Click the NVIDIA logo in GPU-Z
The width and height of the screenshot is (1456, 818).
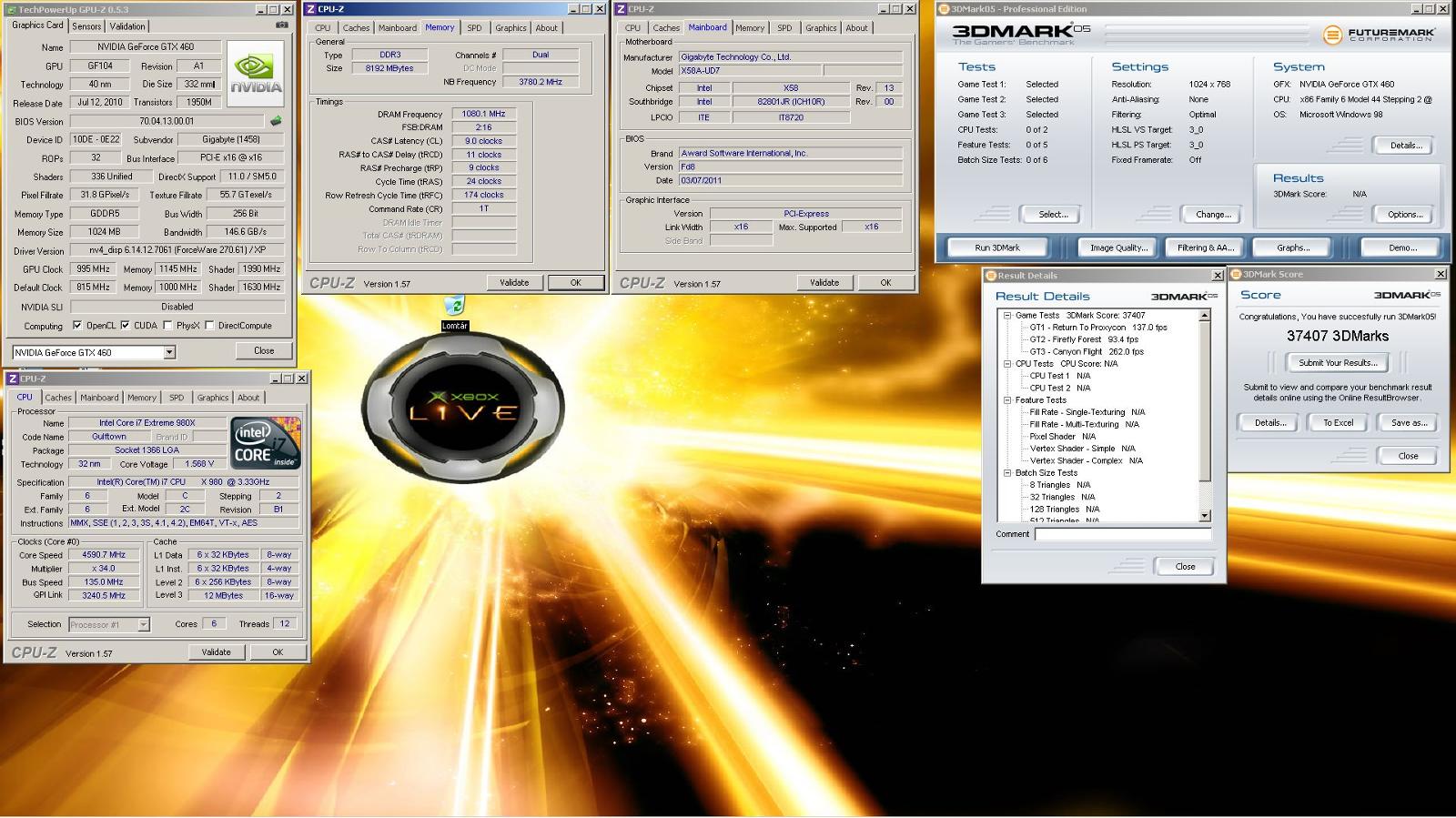coord(256,74)
